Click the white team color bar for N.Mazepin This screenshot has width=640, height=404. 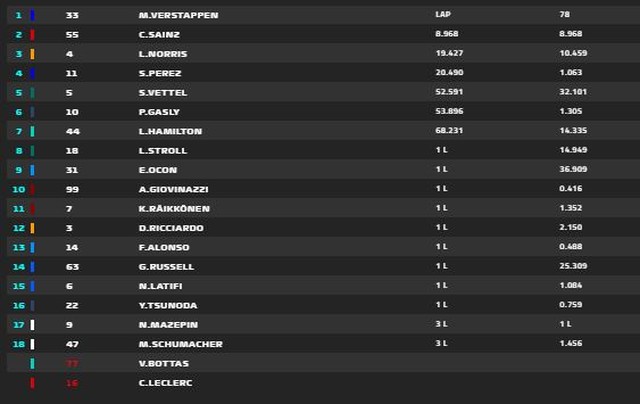click(x=32, y=324)
